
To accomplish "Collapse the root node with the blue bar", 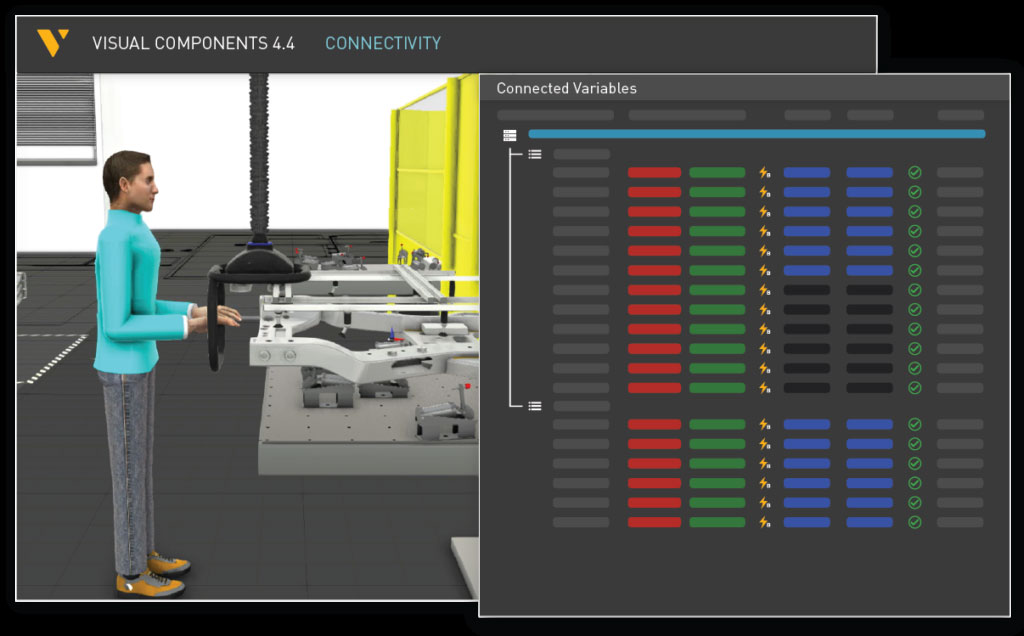I will coord(510,135).
